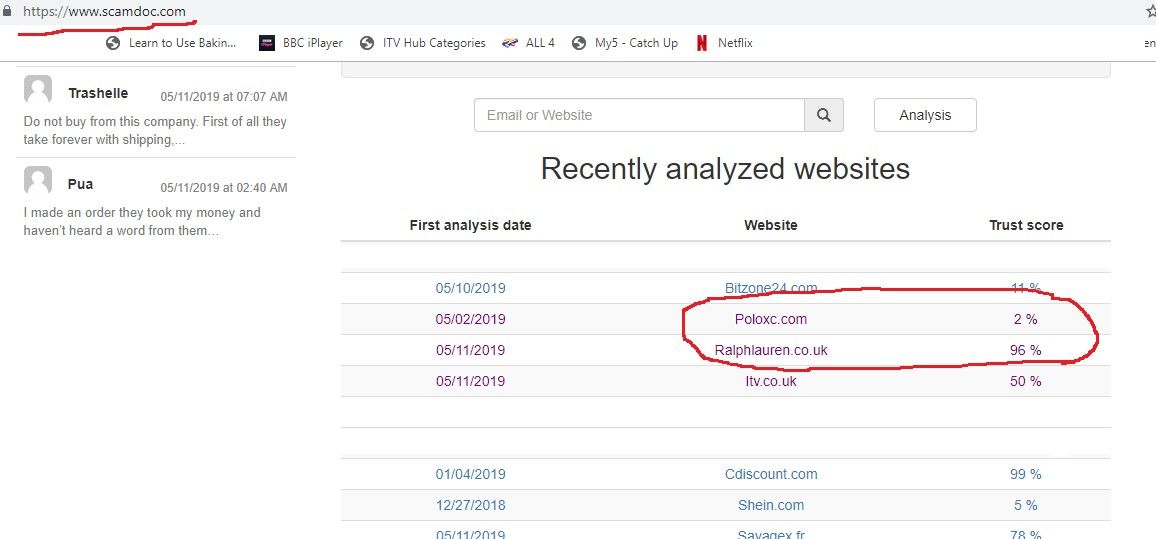Open the Cdiscount.com link
Screen dimensions: 1156x539
tap(771, 474)
